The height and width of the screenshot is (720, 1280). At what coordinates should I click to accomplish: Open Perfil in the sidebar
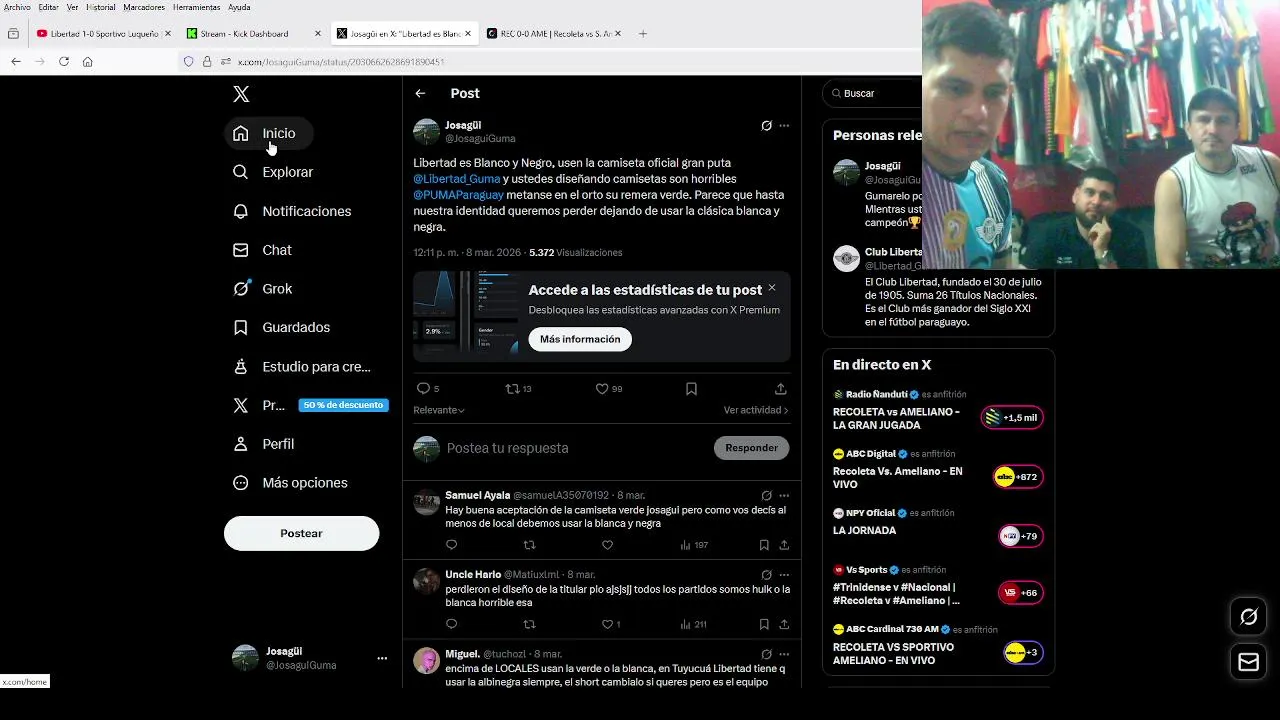tap(265, 444)
